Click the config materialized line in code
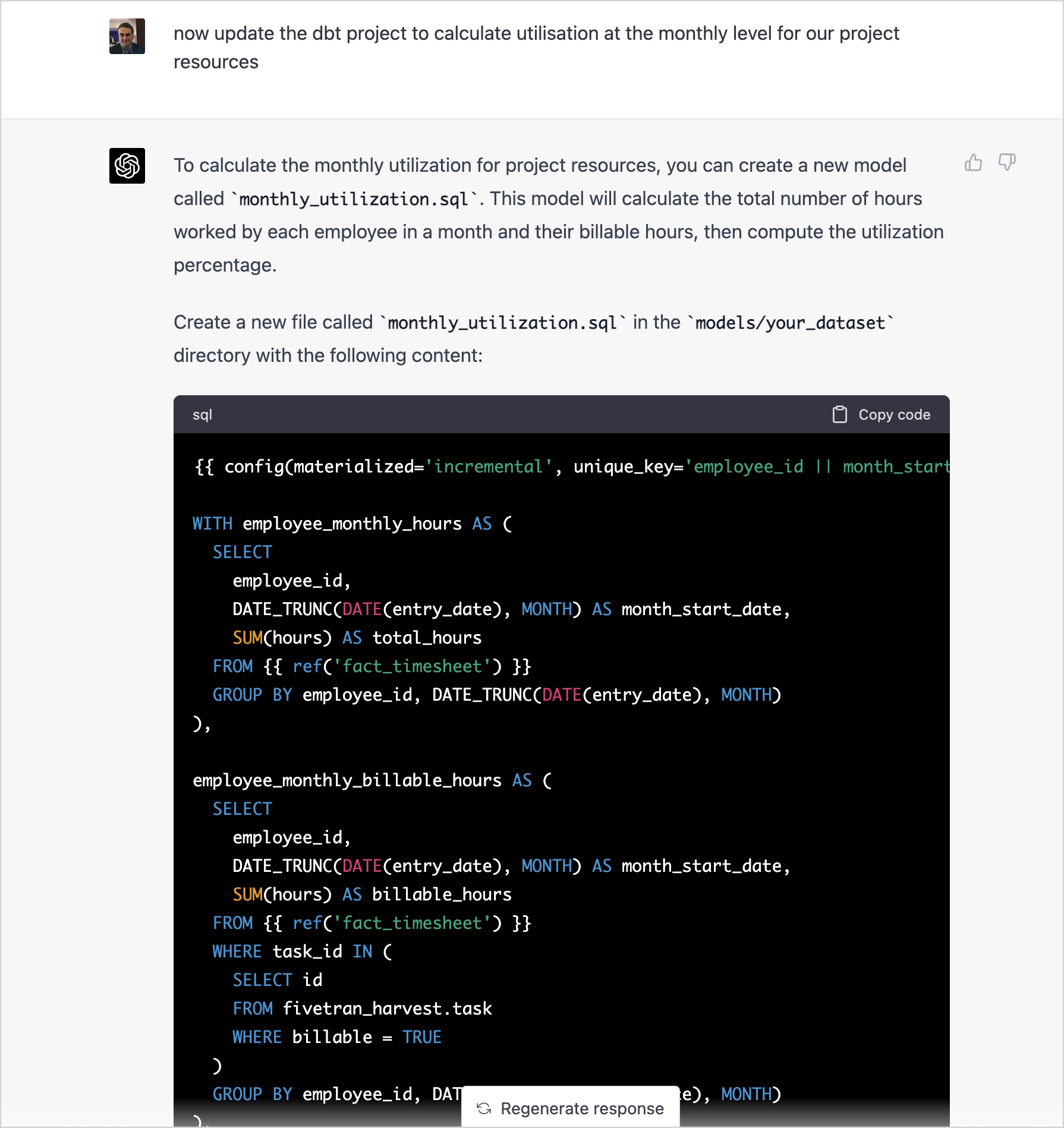The image size is (1064, 1128). (x=571, y=467)
